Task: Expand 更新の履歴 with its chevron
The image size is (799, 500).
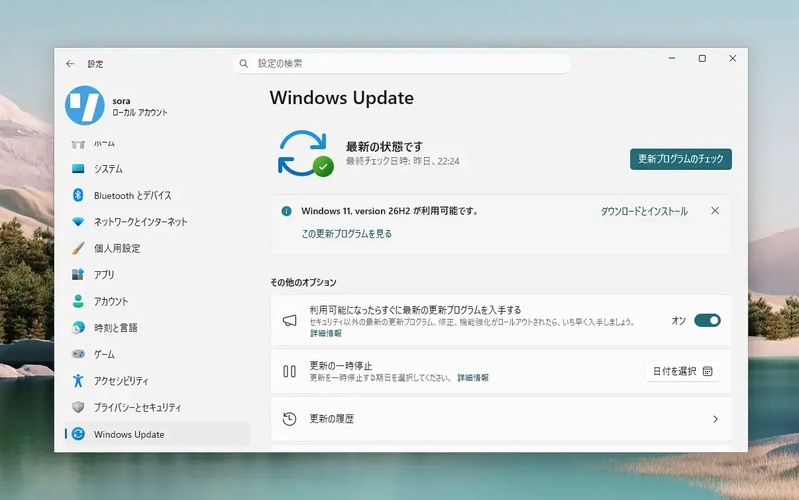Action: click(x=715, y=419)
